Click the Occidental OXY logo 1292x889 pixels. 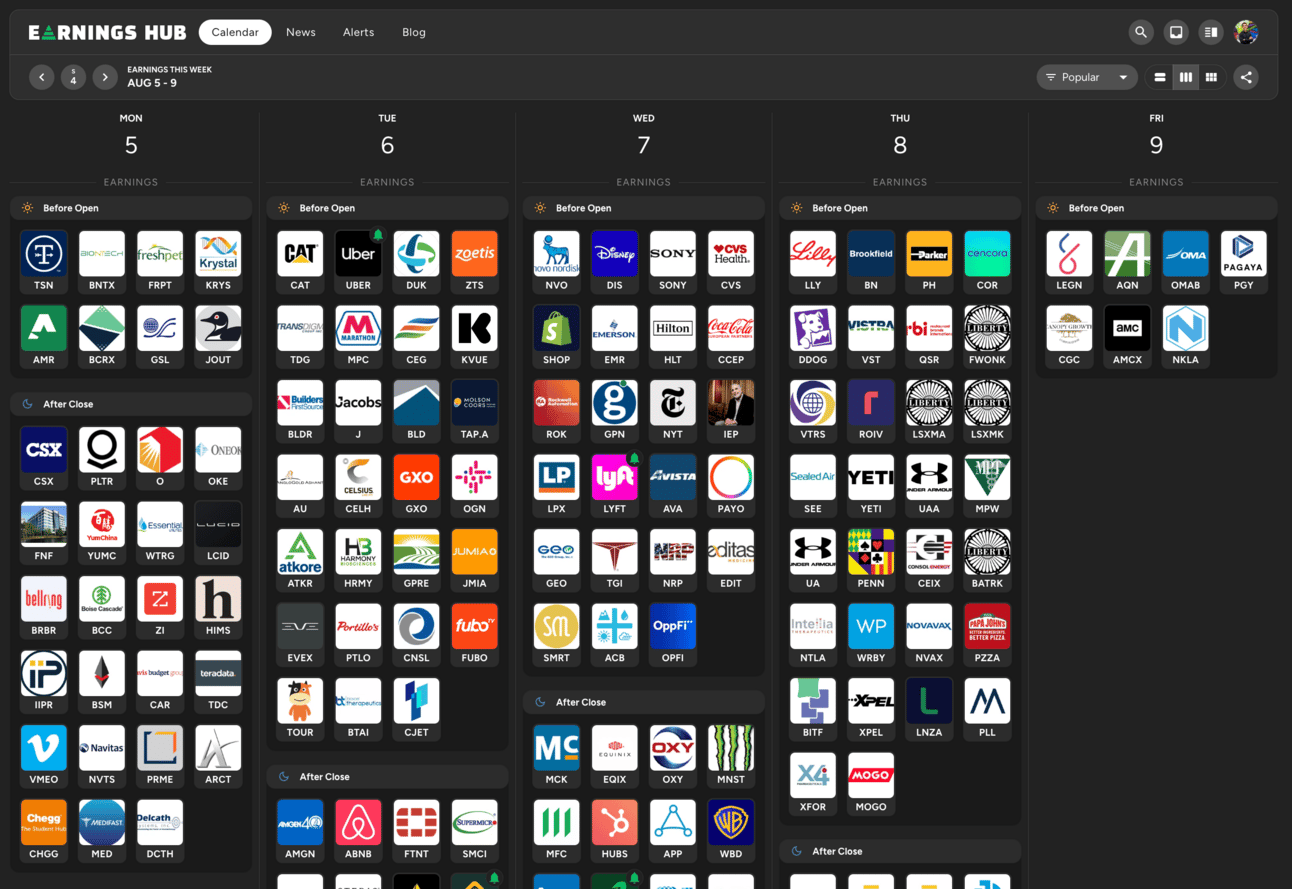click(673, 748)
